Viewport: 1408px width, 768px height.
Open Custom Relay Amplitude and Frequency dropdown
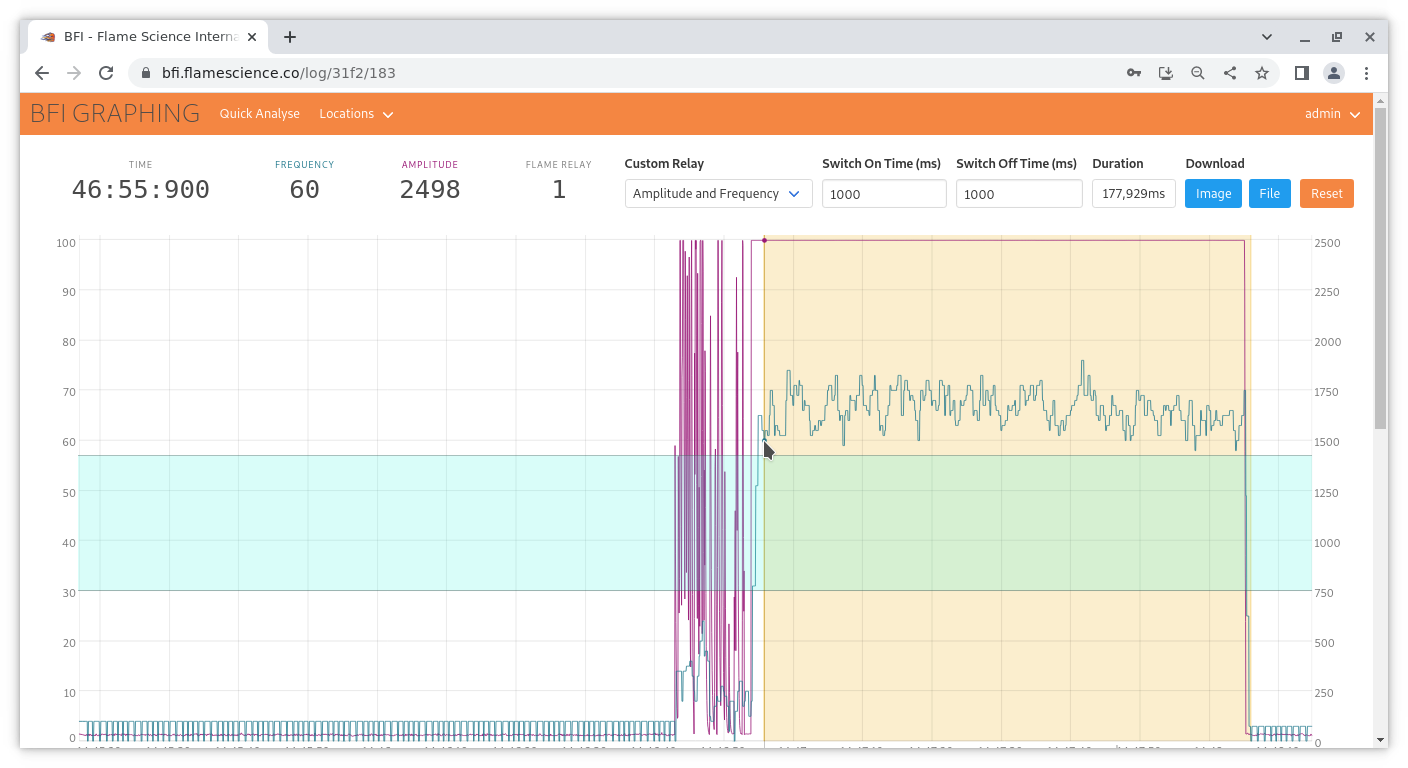click(x=718, y=194)
